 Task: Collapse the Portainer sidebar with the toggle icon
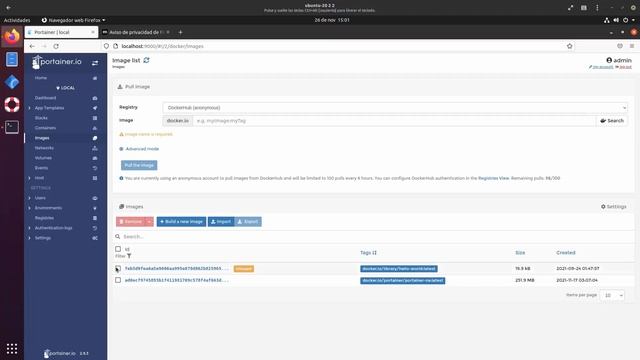[95, 63]
